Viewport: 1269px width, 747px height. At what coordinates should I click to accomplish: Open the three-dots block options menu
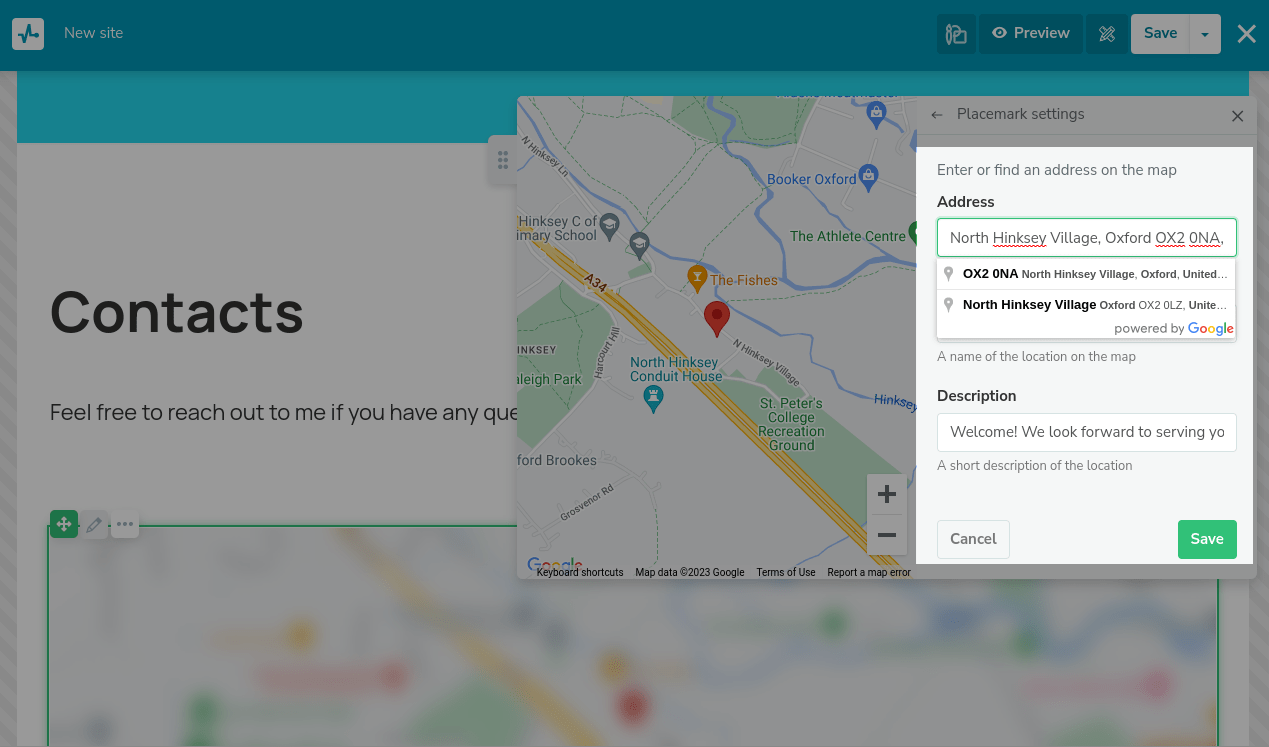coord(125,524)
